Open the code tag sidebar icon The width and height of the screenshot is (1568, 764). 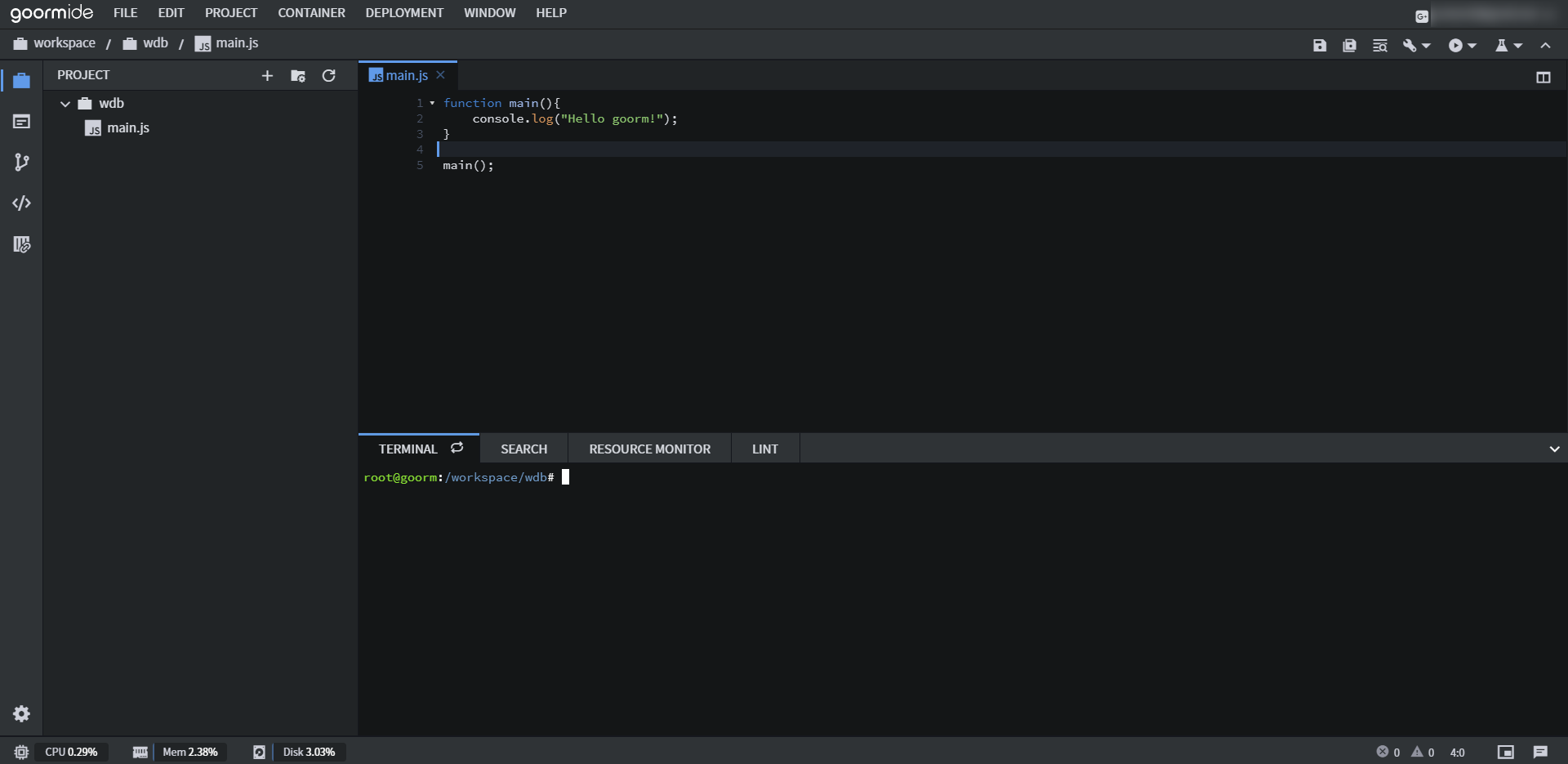pyautogui.click(x=22, y=203)
